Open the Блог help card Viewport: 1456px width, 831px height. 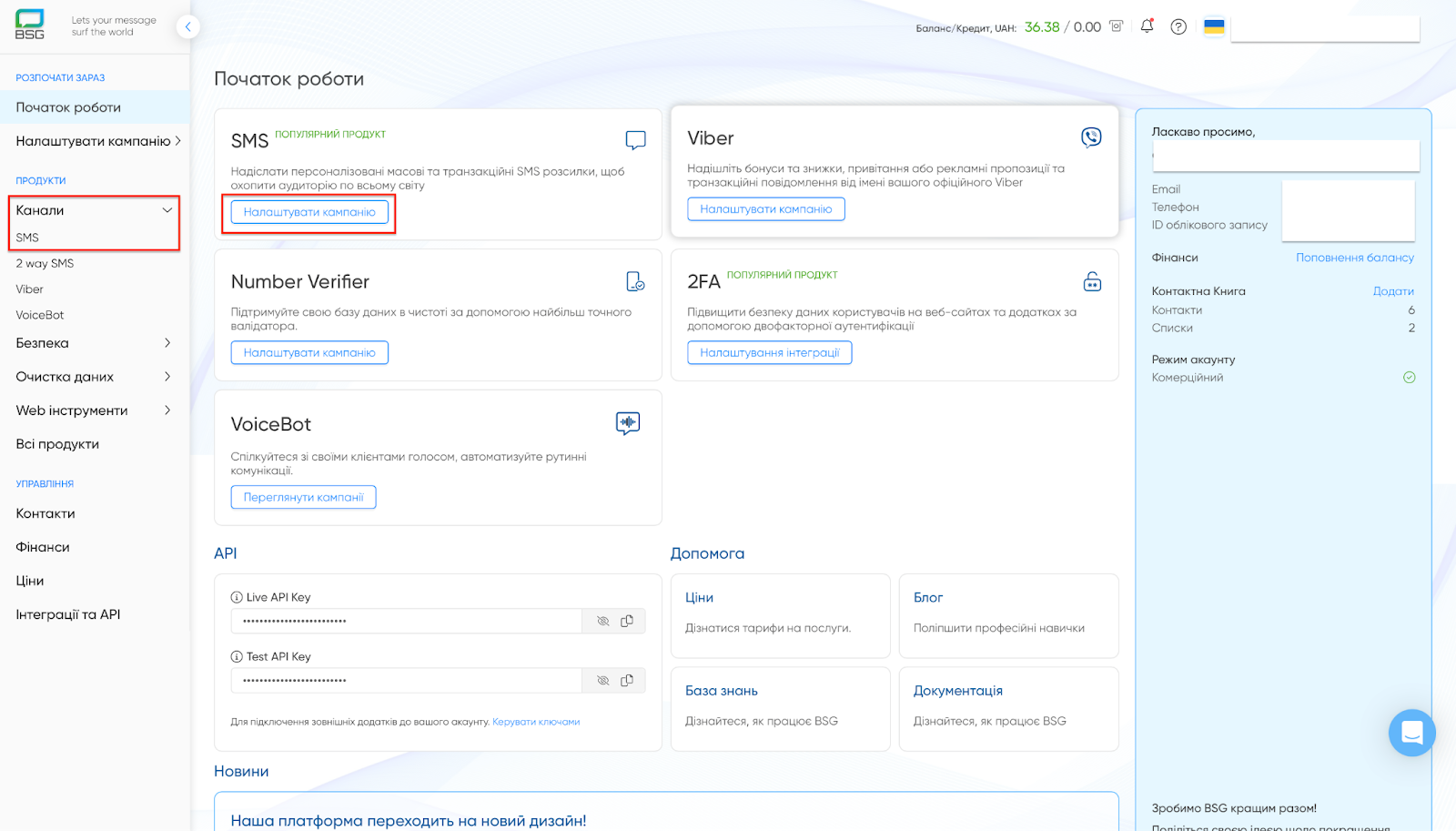[1008, 615]
